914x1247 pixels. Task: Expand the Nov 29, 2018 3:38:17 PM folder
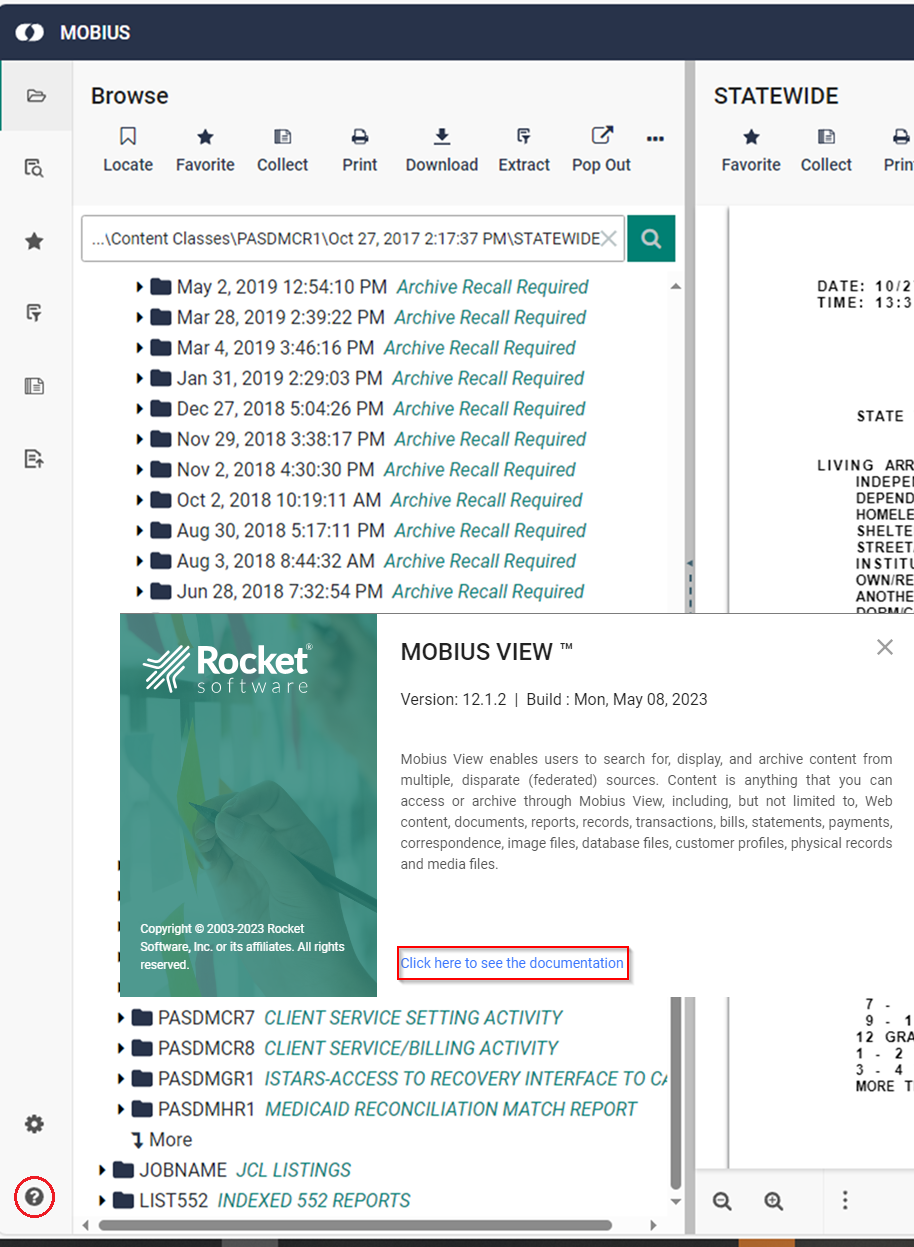pyautogui.click(x=140, y=440)
